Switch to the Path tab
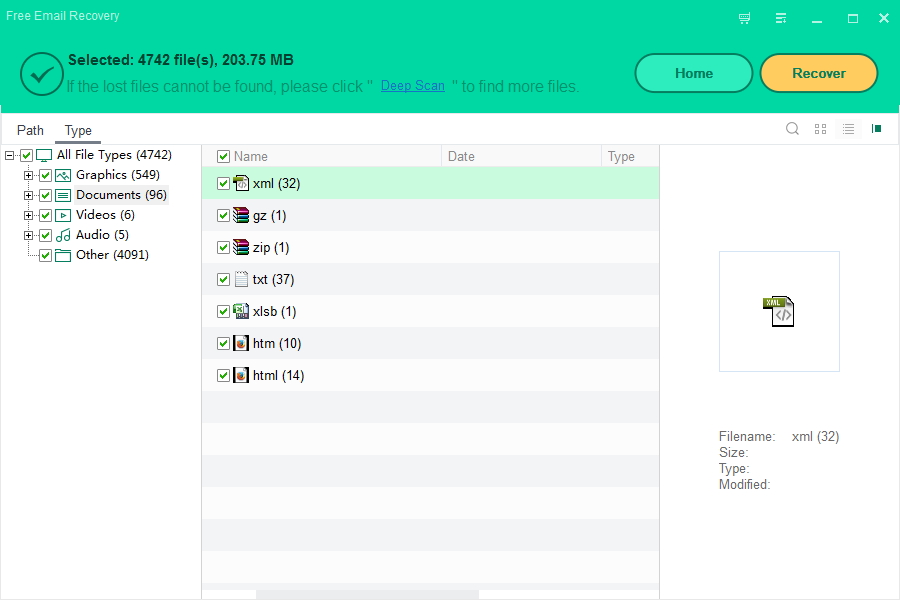Screen dimensions: 900x600 coord(30,130)
